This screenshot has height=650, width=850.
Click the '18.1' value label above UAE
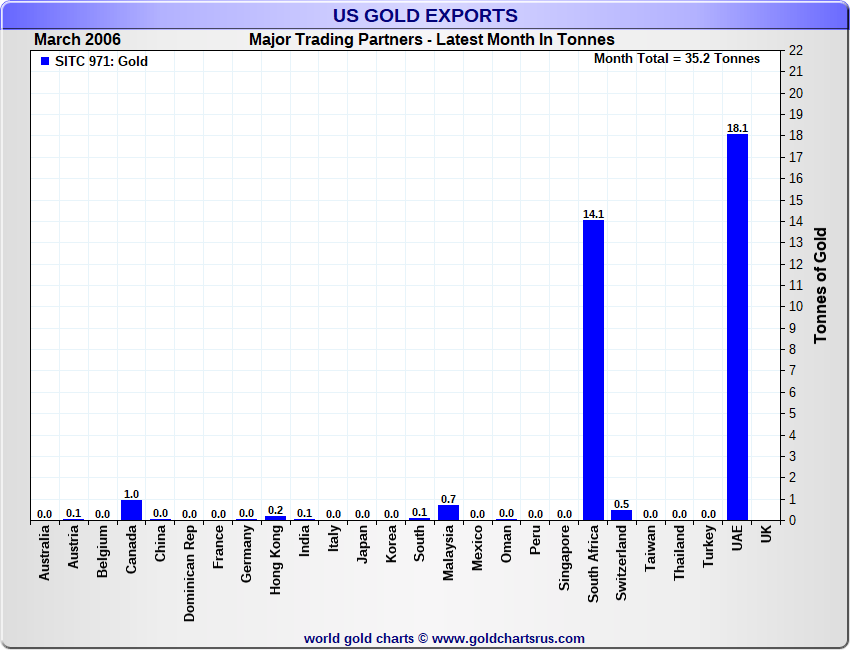(x=737, y=128)
